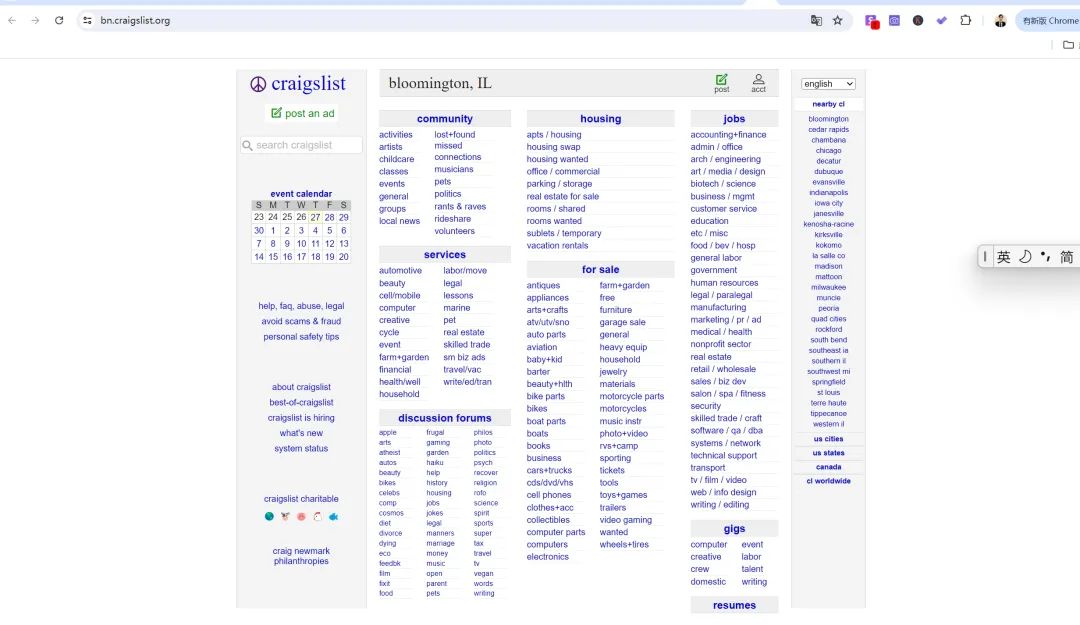Select day 27 in the event calendar

point(315,217)
